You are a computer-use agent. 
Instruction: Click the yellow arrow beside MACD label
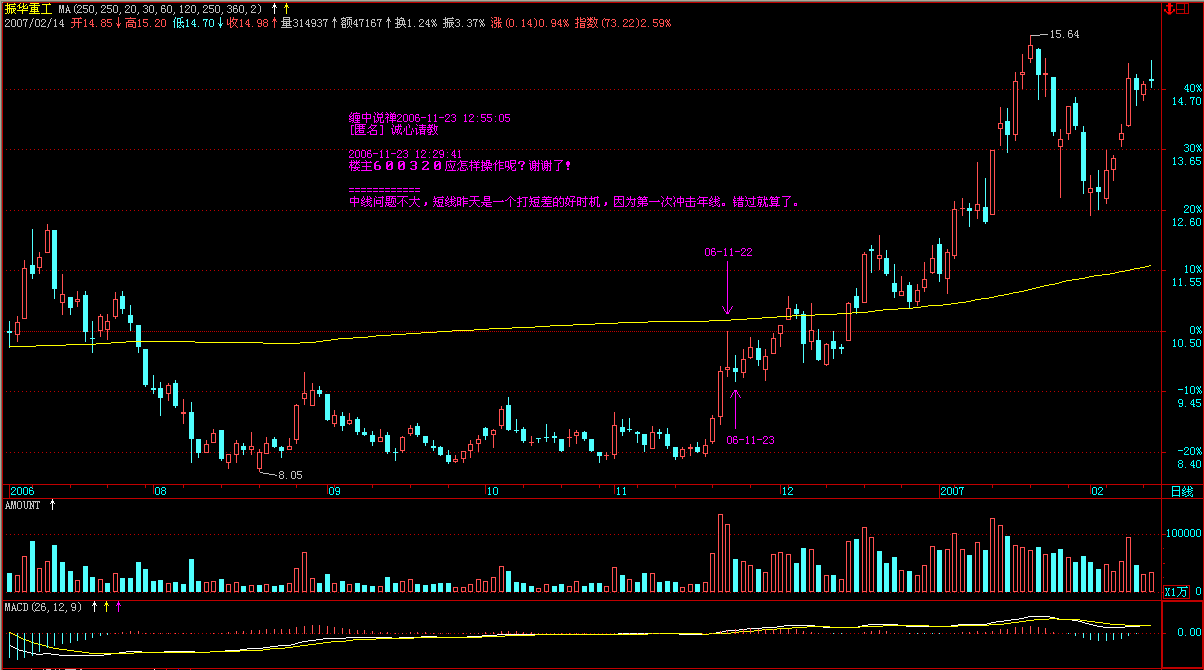[107, 606]
